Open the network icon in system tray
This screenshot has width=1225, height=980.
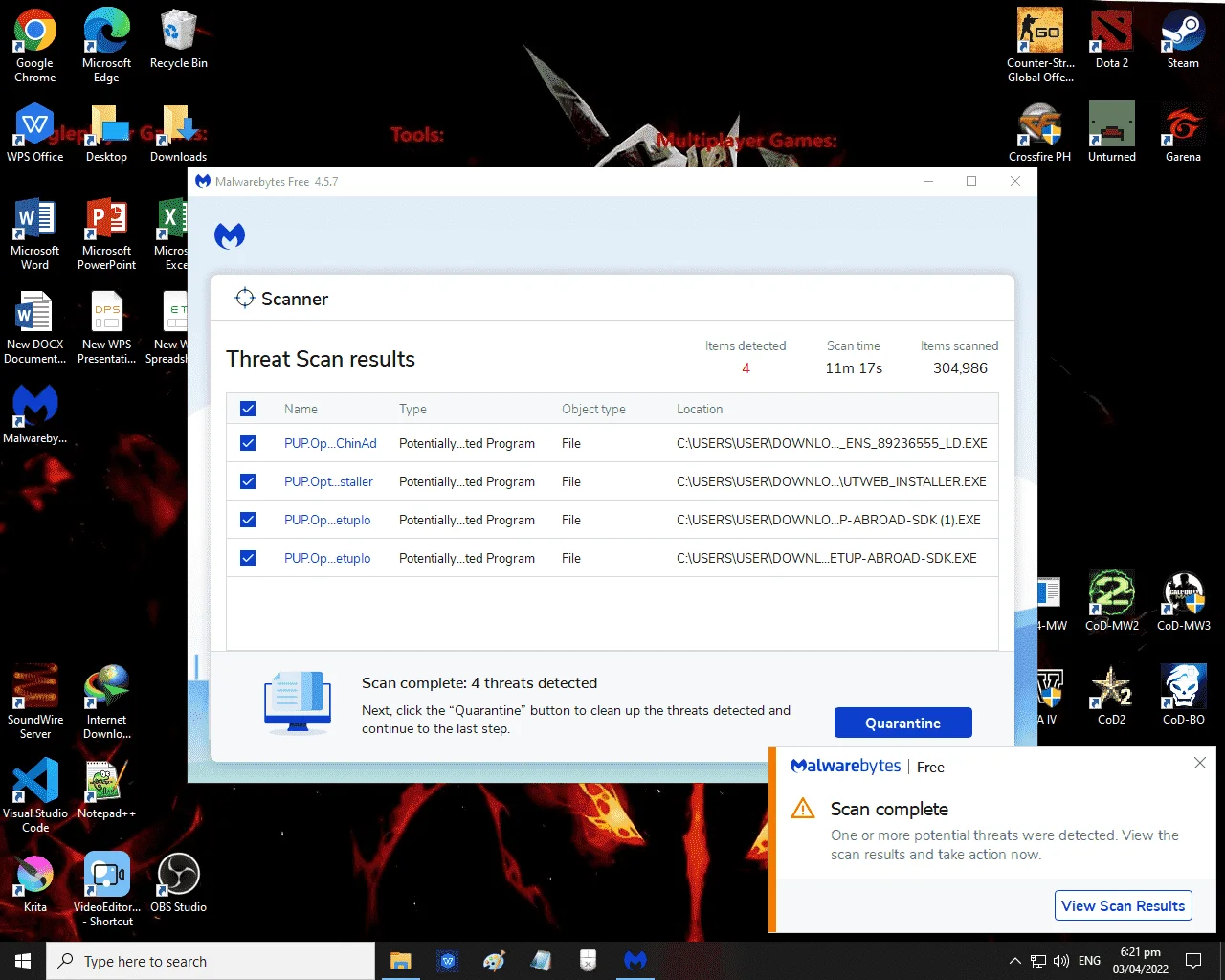pos(1038,961)
